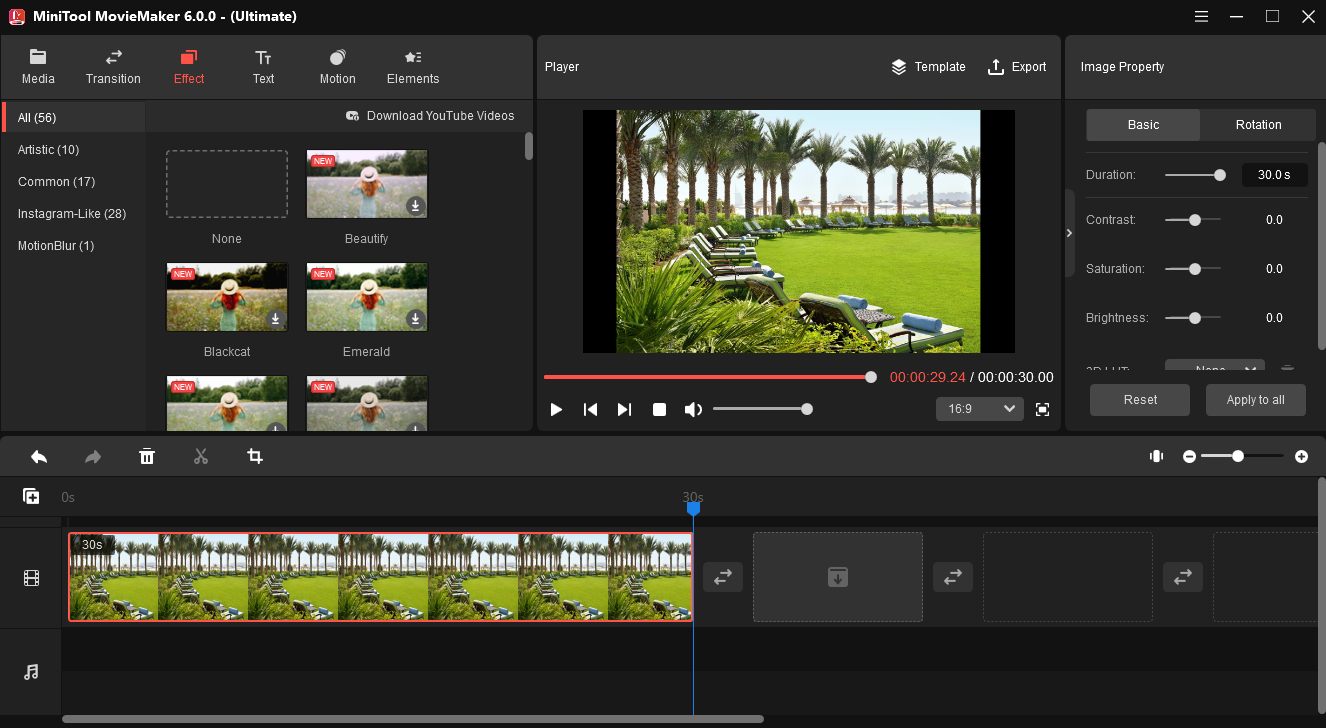Image resolution: width=1326 pixels, height=728 pixels.
Task: Open the 16:9 aspect ratio dropdown
Action: 979,409
